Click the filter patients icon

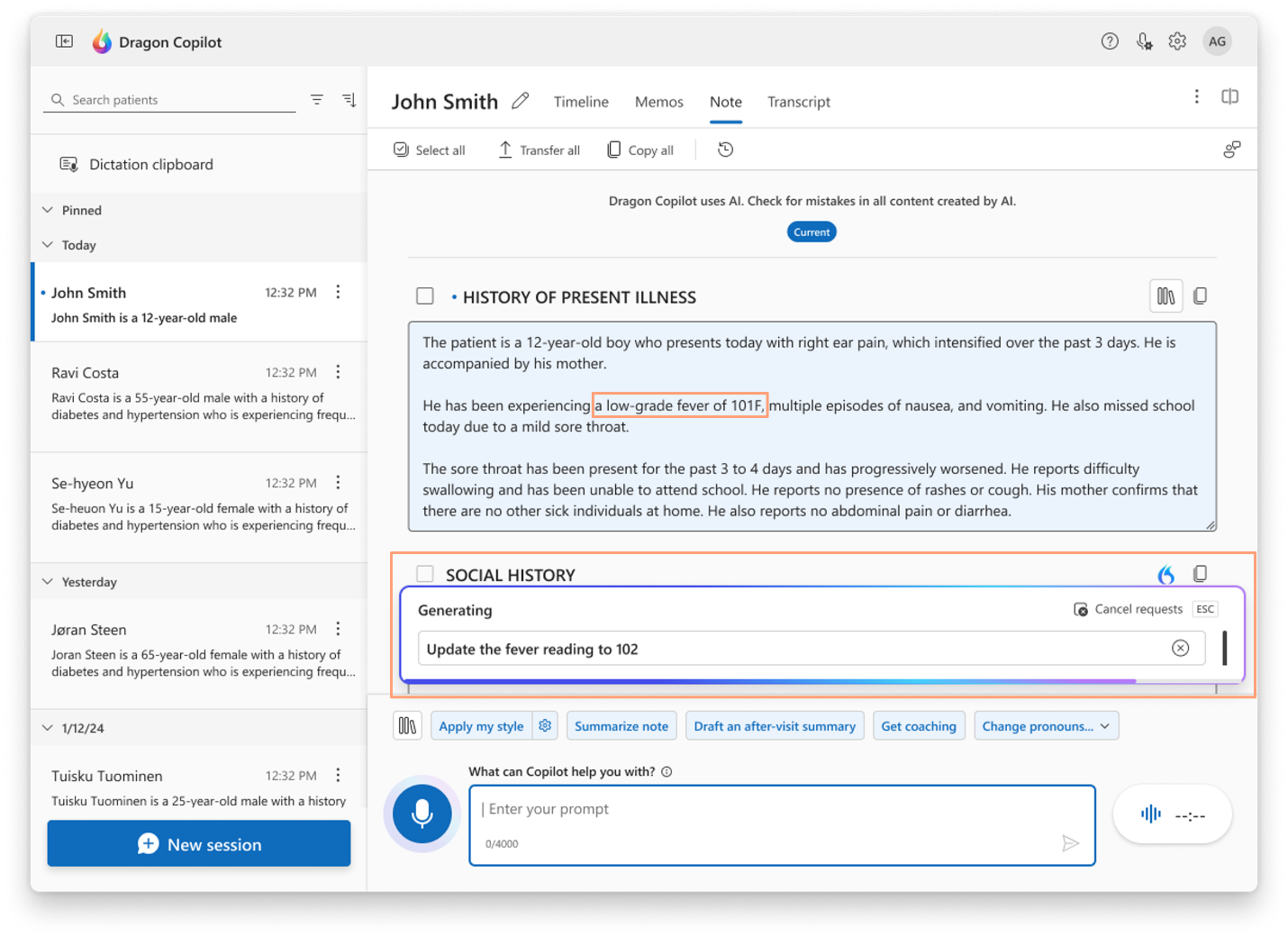[x=317, y=100]
